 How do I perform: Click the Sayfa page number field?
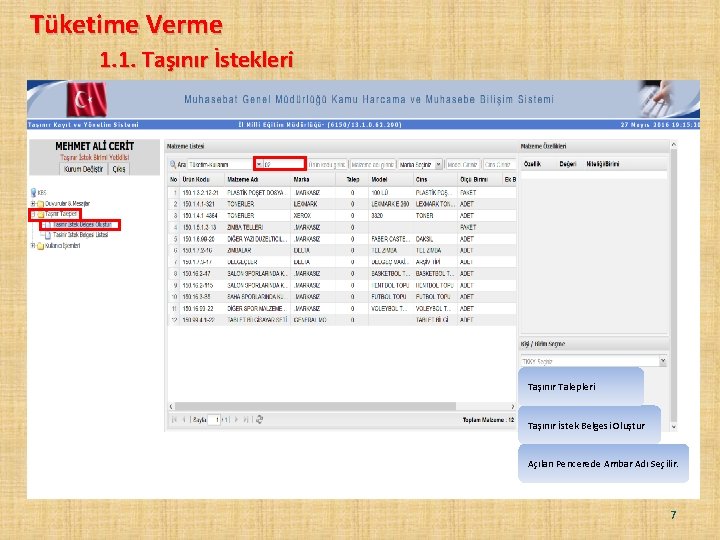(214, 419)
